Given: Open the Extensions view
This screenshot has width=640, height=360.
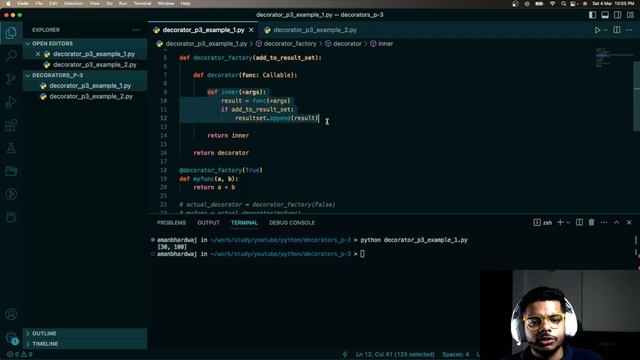Looking at the screenshot, I should (x=11, y=125).
